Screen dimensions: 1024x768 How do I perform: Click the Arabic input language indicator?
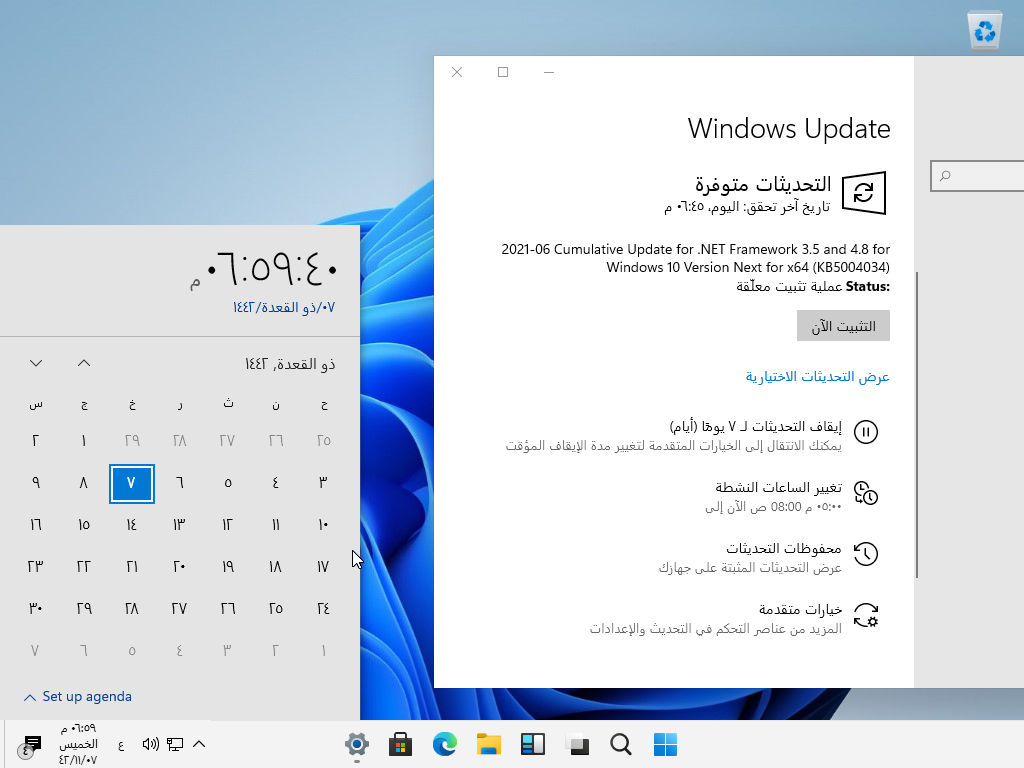tap(121, 744)
